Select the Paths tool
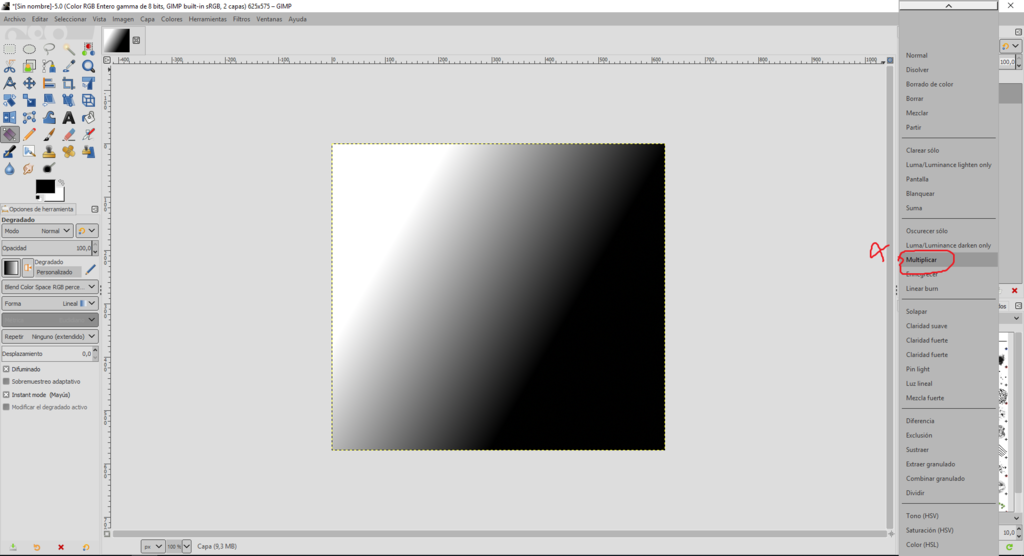This screenshot has height=556, width=1024. 49,66
